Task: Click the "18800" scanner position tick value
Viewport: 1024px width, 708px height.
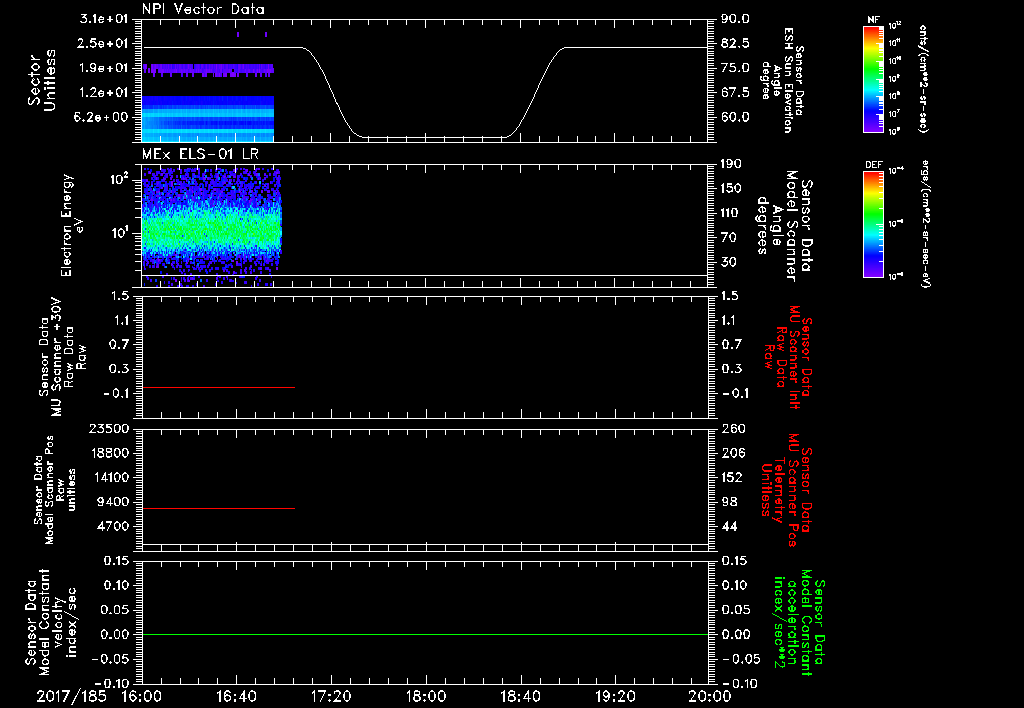Action: pos(110,453)
